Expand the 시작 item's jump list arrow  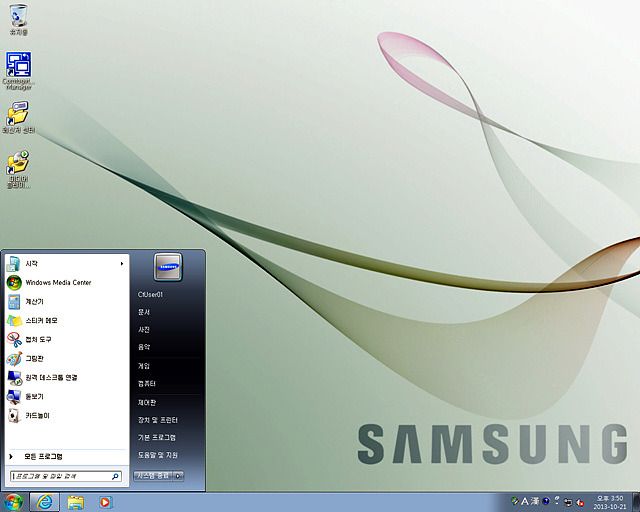pyautogui.click(x=122, y=264)
